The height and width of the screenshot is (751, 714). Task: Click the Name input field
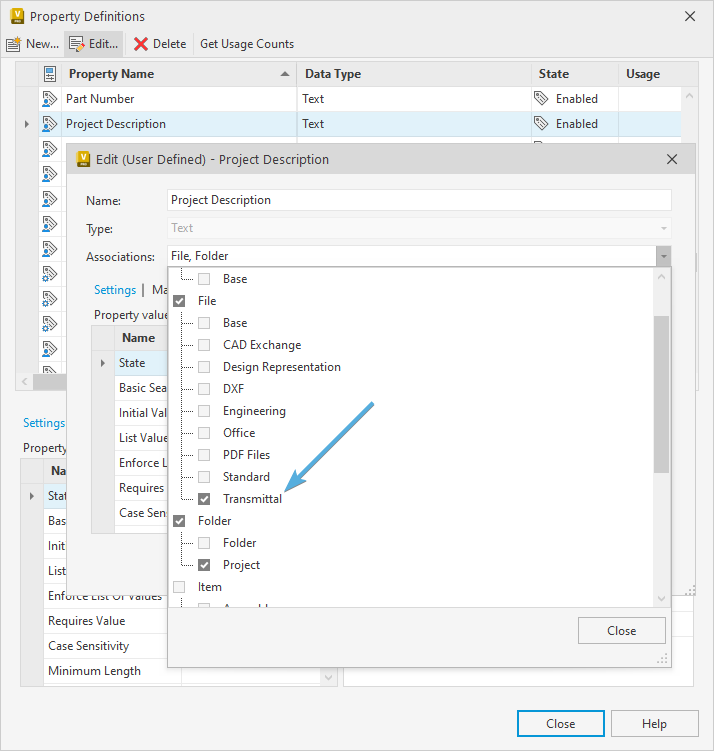click(419, 200)
